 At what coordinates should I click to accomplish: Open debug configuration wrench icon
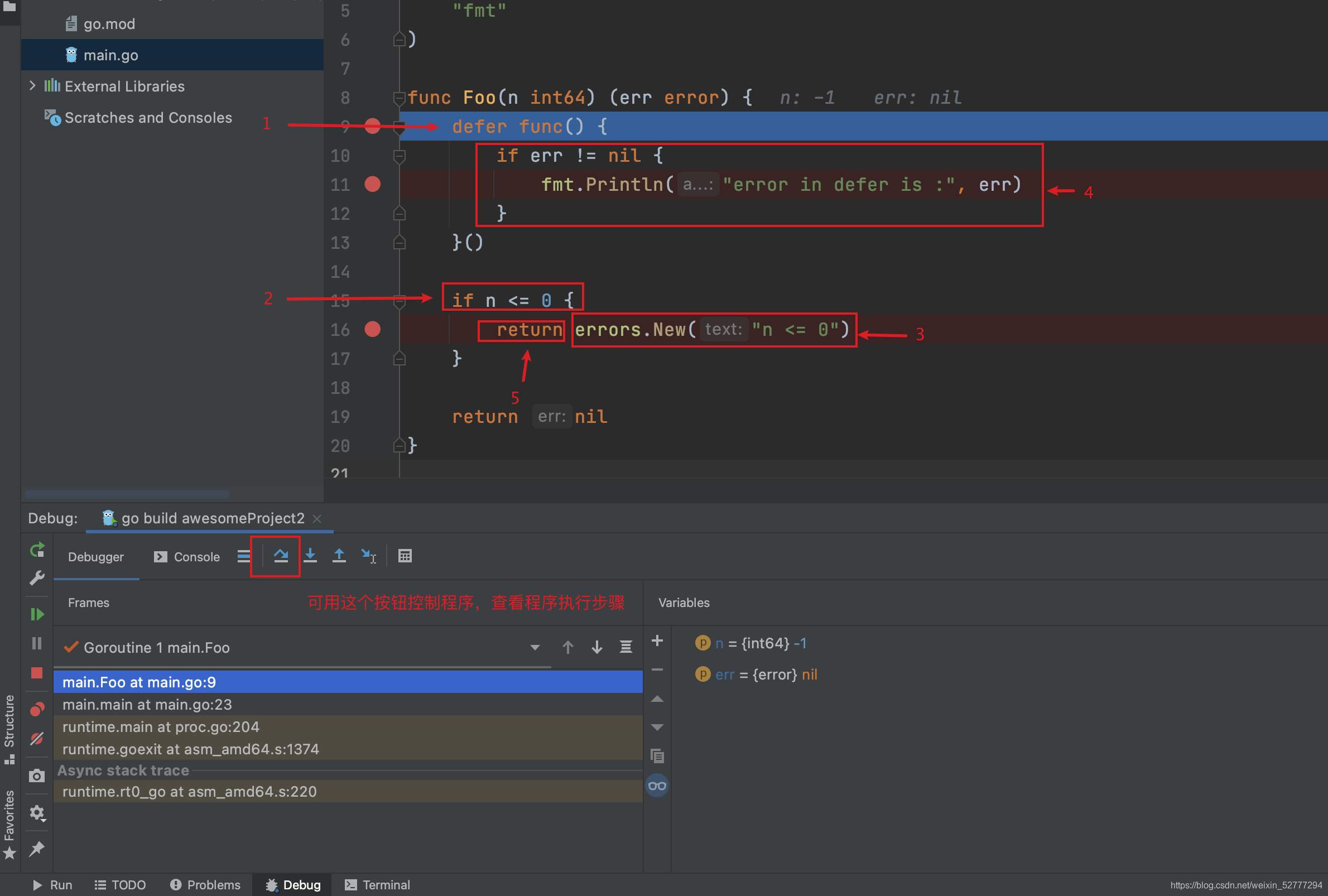(x=37, y=579)
